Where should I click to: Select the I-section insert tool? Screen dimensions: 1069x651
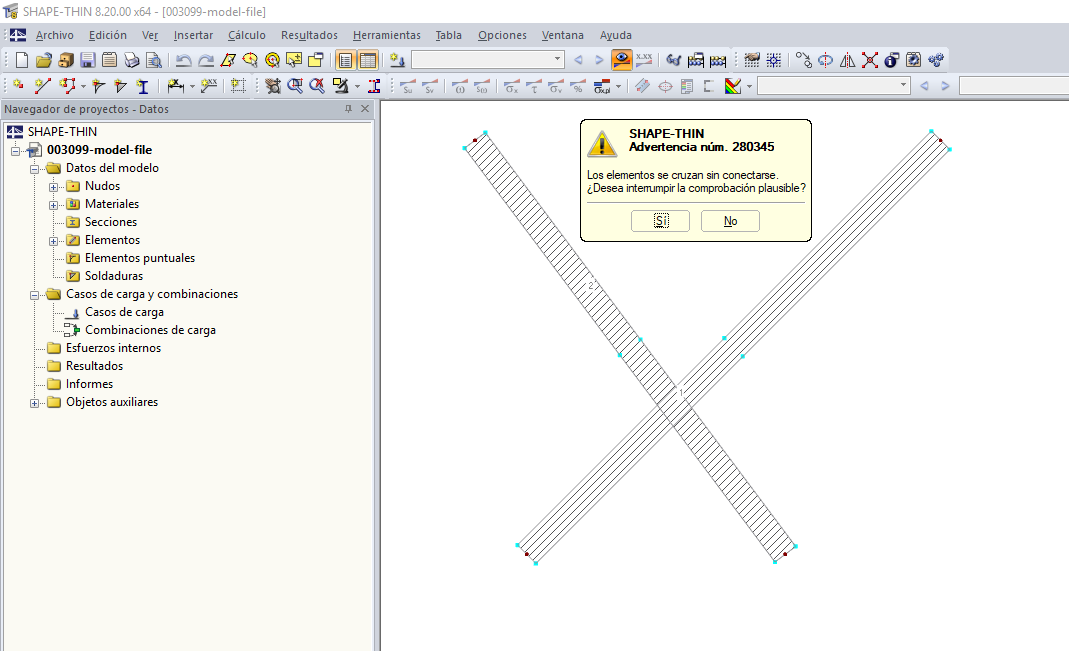click(142, 86)
